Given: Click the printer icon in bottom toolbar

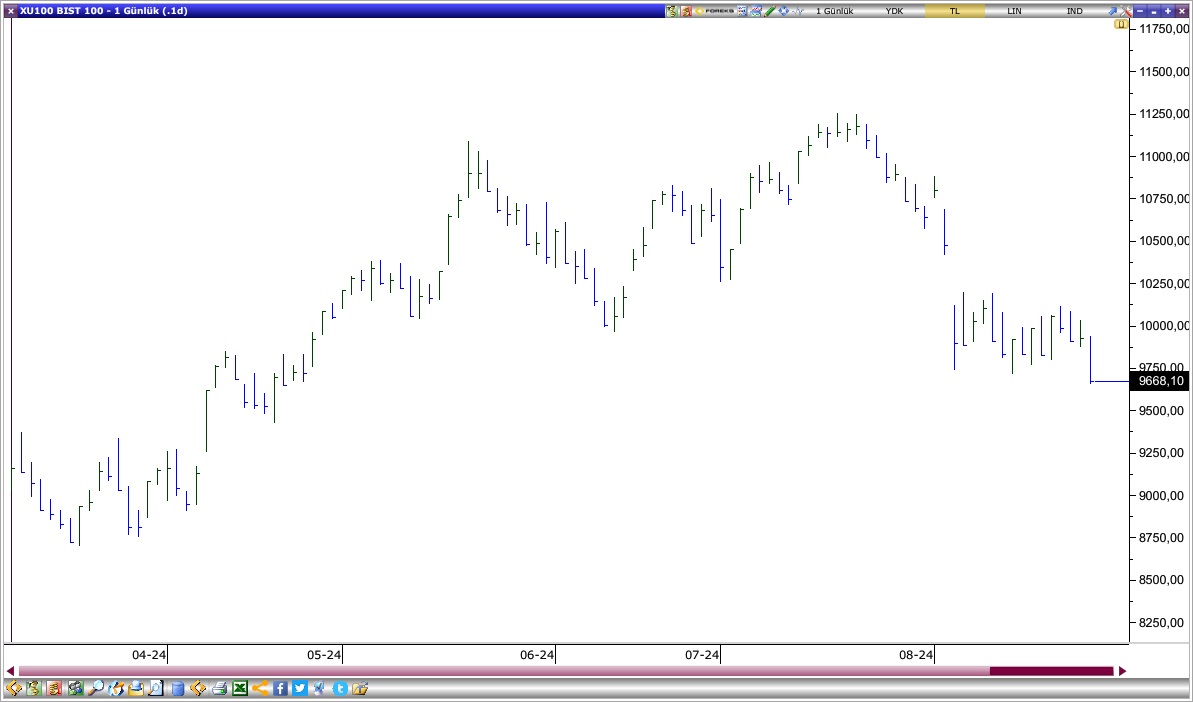Looking at the screenshot, I should [219, 688].
